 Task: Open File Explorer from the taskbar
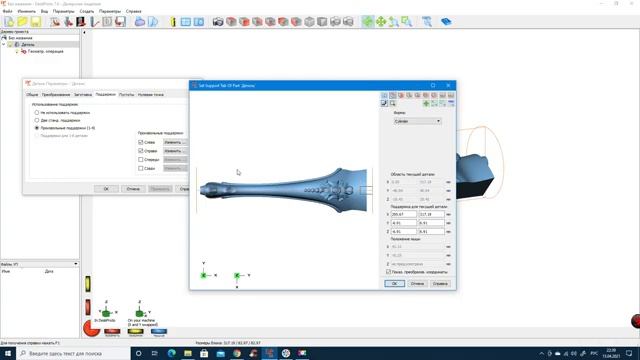[188, 353]
